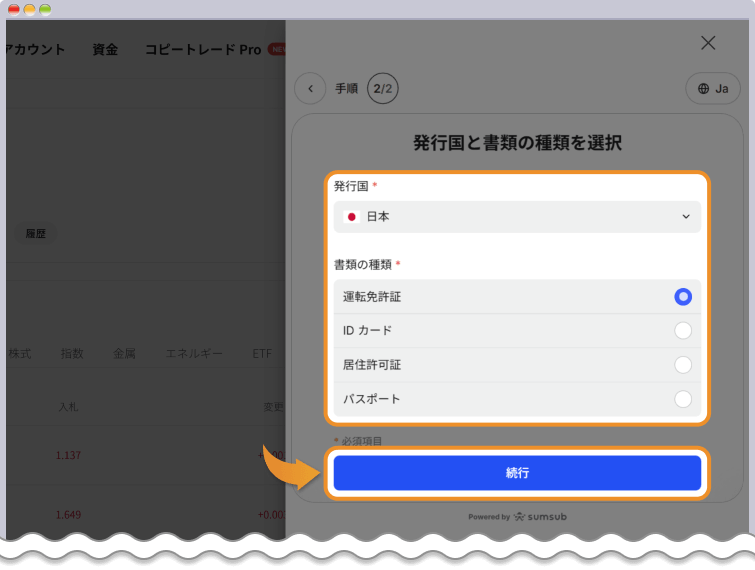Viewport: 755px width, 570px height.
Task: Click the Japan flag icon in dropdown
Action: pyautogui.click(x=351, y=217)
